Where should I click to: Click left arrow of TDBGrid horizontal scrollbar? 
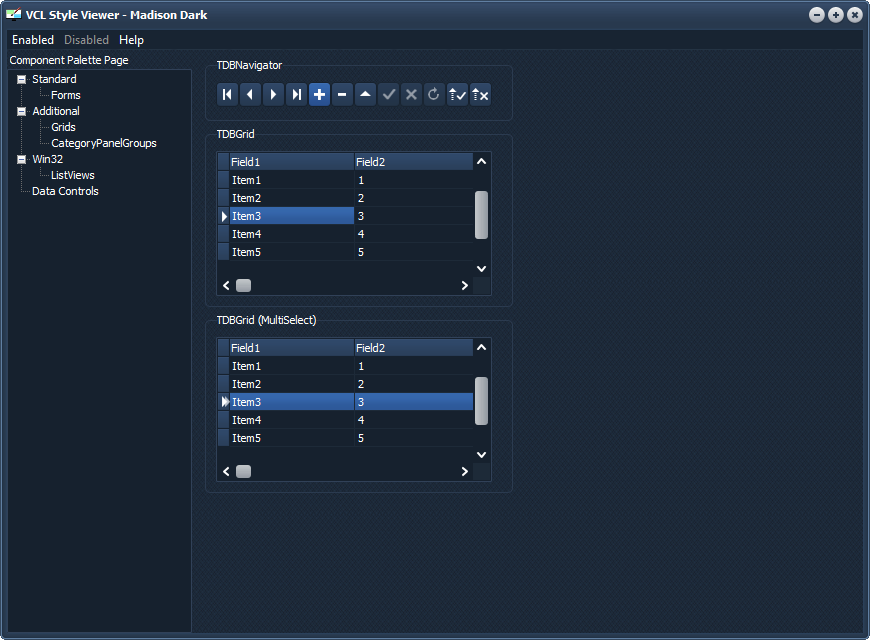[x=226, y=285]
